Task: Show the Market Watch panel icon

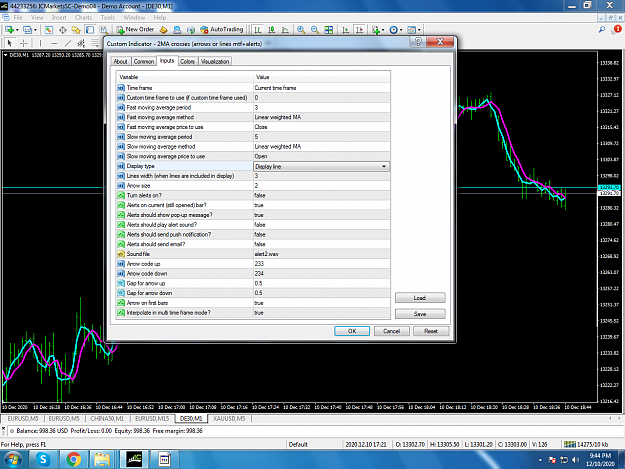Action: (x=49, y=30)
